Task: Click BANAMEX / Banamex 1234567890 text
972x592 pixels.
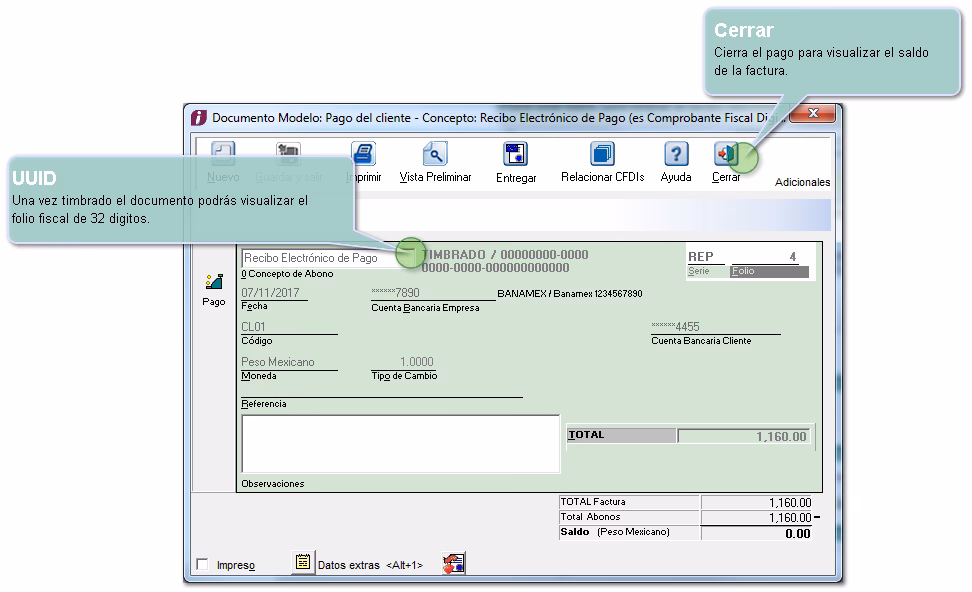Action: (x=570, y=293)
